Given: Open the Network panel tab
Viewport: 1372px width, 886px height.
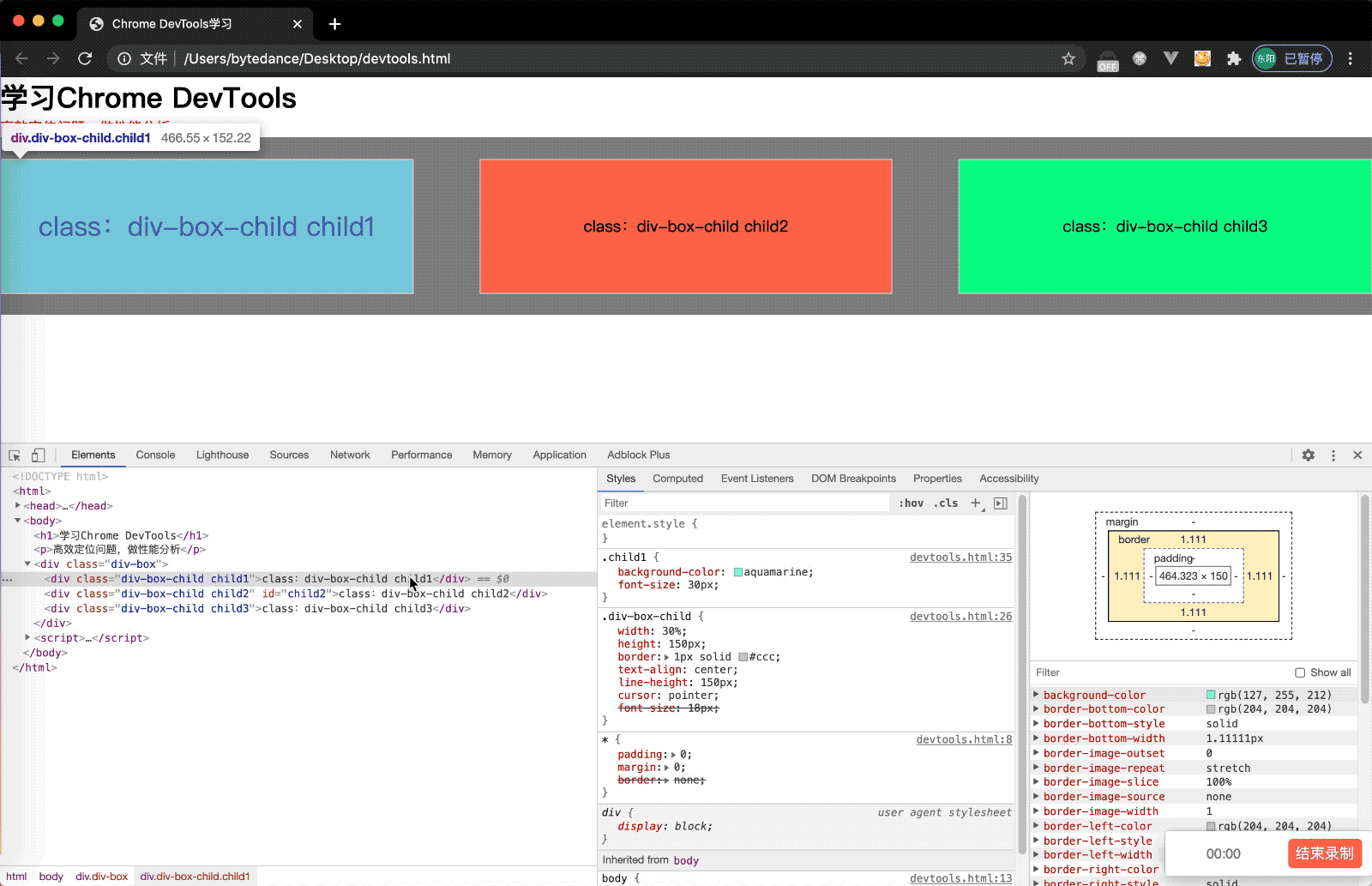Looking at the screenshot, I should click(350, 455).
